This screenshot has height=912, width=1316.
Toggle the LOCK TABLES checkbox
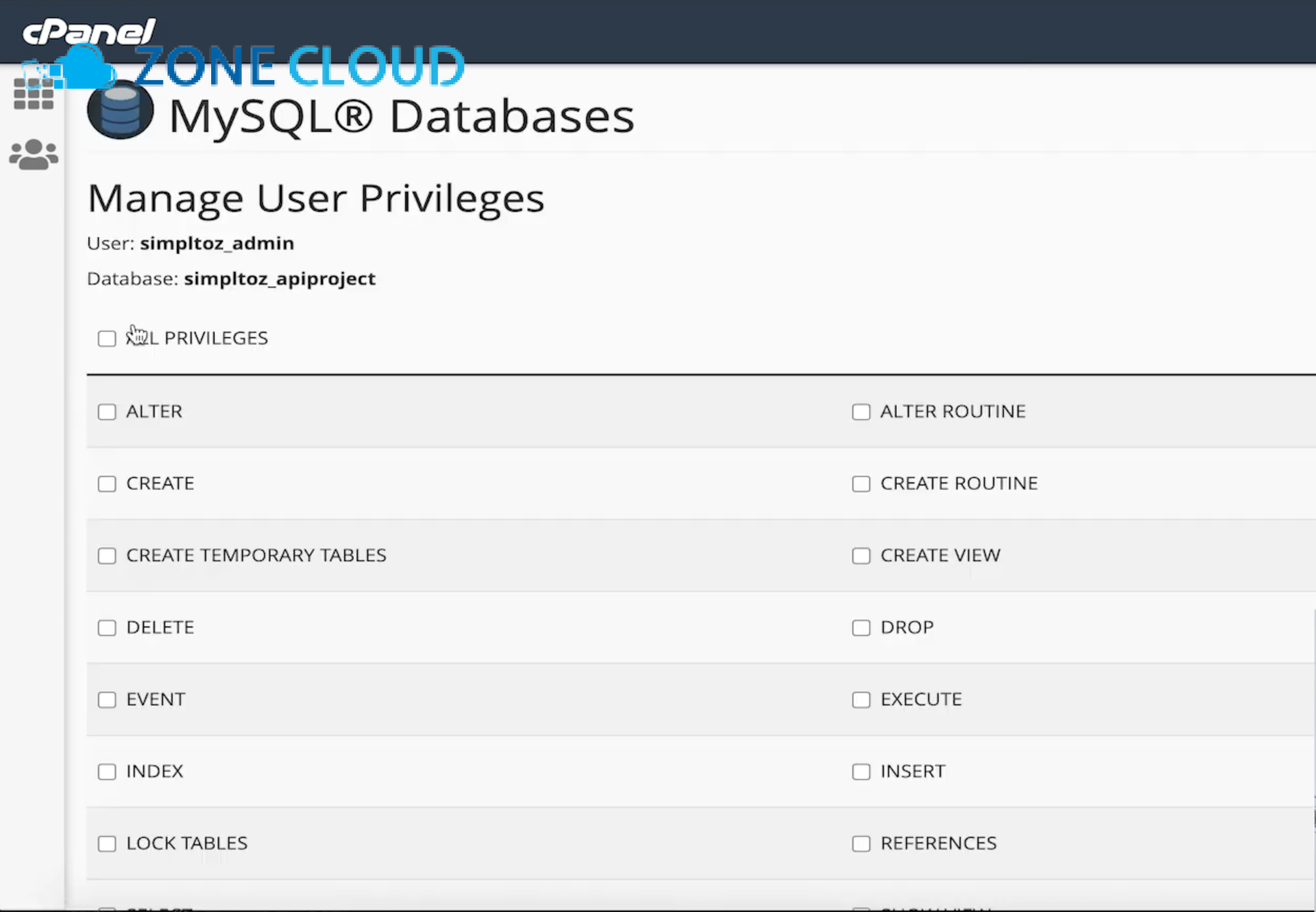click(x=107, y=844)
